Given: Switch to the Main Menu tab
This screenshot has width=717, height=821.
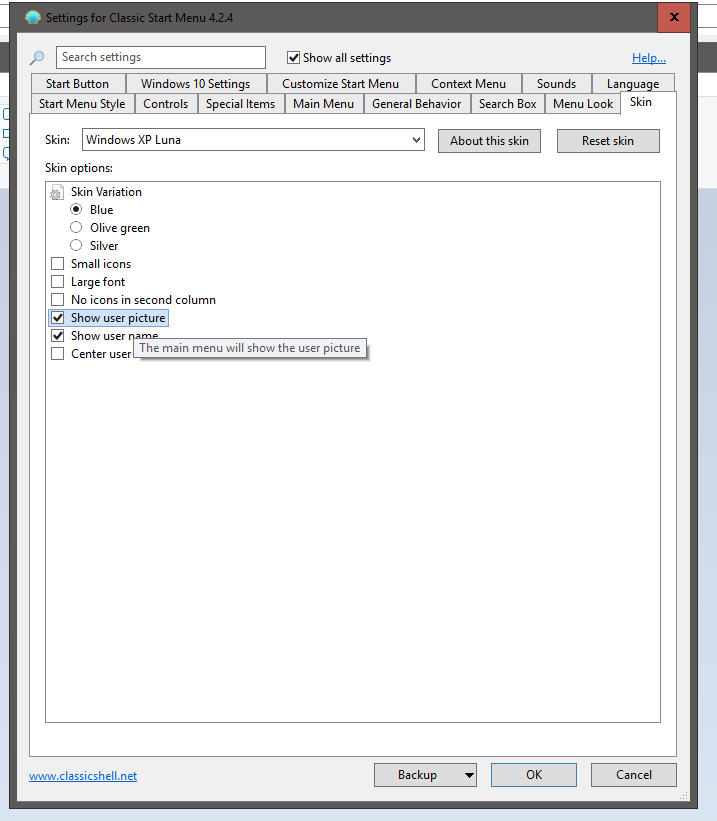Looking at the screenshot, I should pyautogui.click(x=324, y=104).
